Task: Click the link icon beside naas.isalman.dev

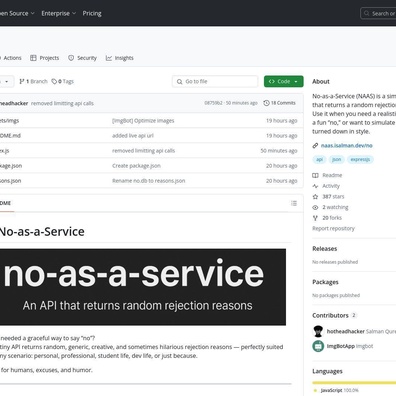Action: (315, 146)
